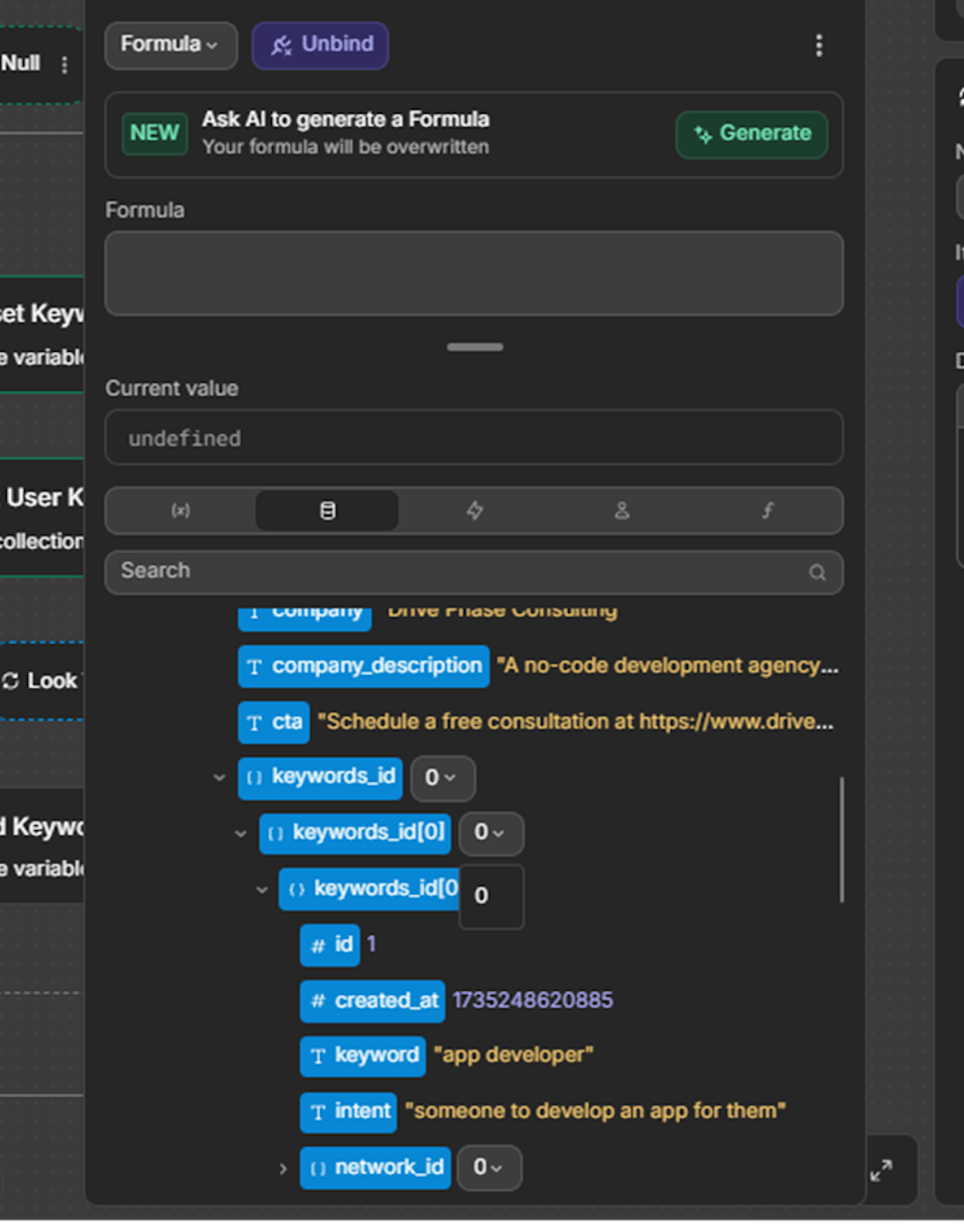Select the workflows lightning bolt source
The width and height of the screenshot is (964, 1232).
474,511
